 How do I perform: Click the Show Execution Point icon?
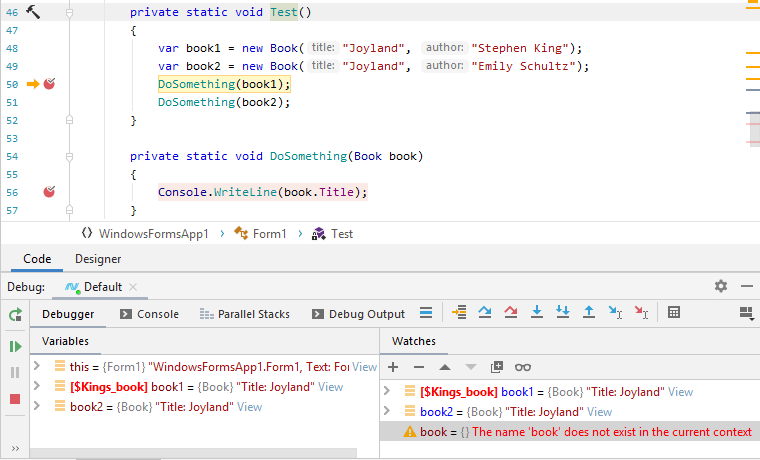[459, 312]
